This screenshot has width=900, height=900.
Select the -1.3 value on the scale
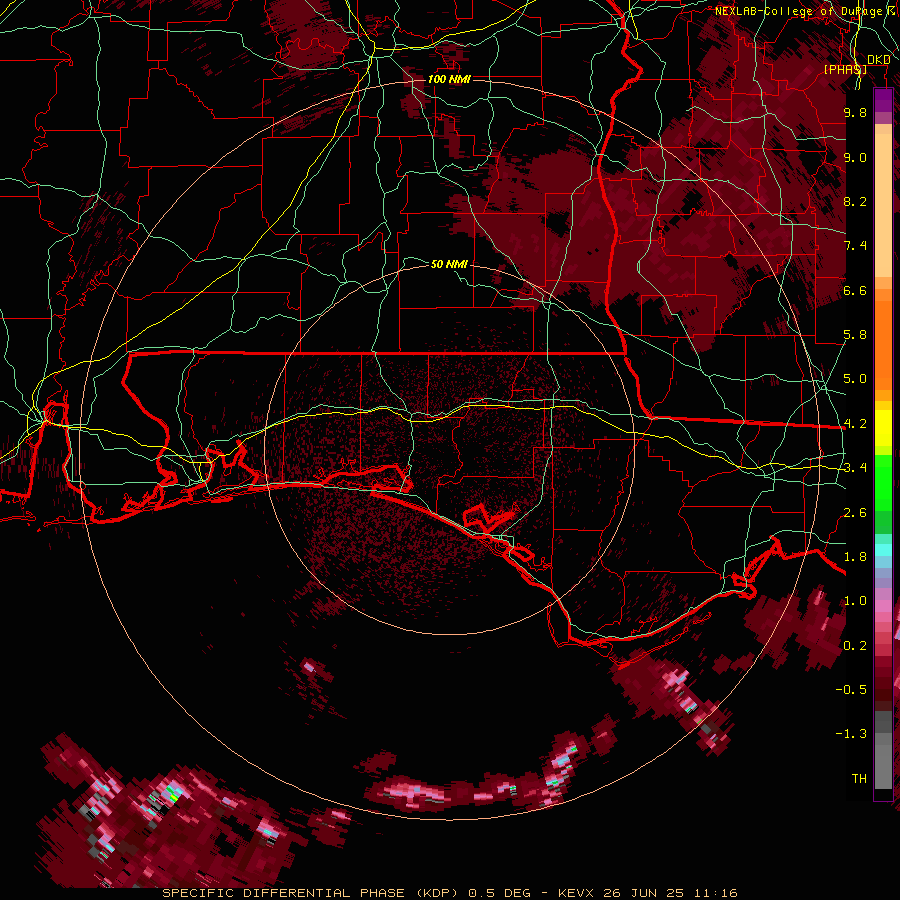(x=851, y=734)
